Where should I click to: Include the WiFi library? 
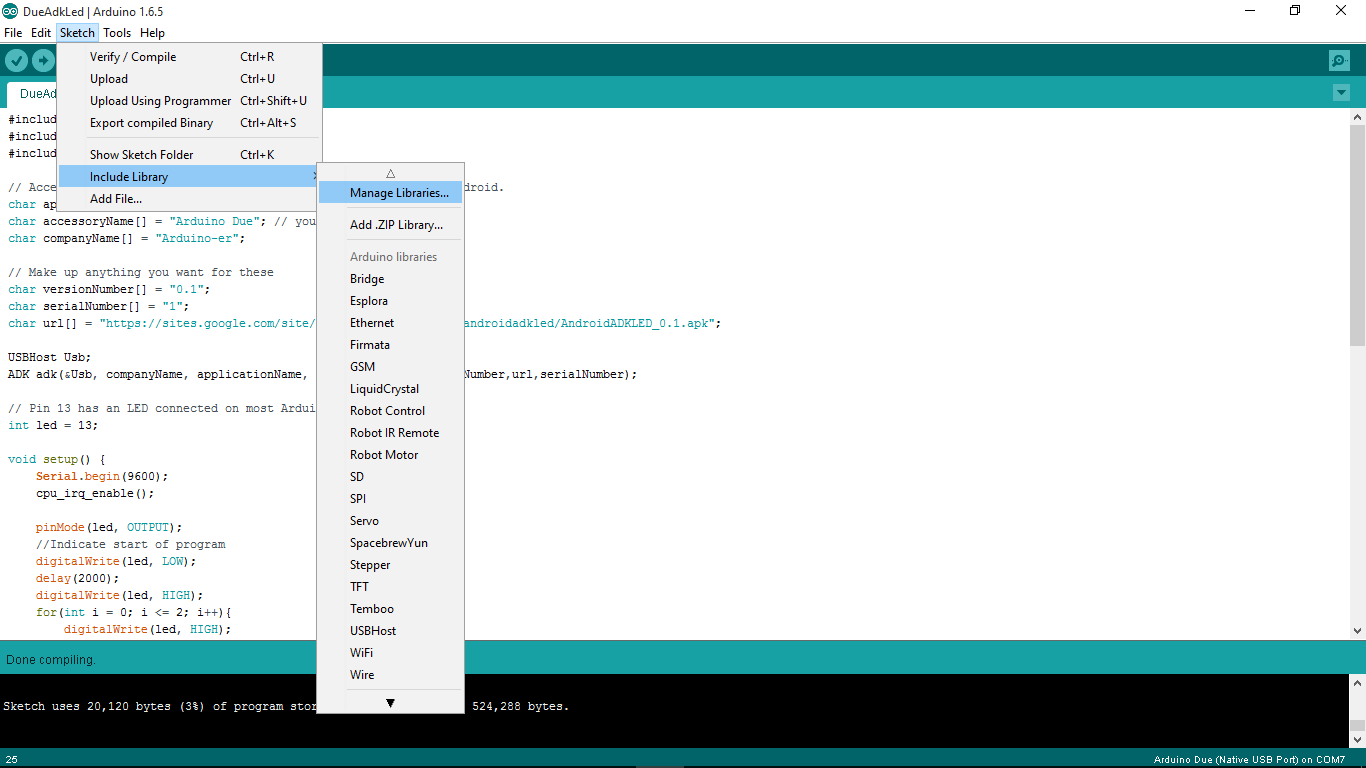point(390,653)
